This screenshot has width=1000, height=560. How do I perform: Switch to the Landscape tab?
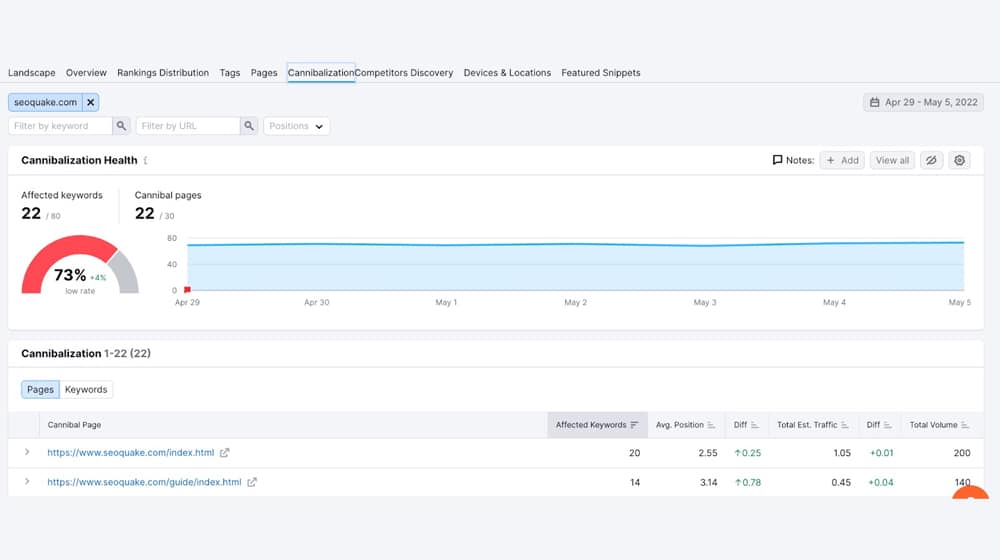pos(31,73)
